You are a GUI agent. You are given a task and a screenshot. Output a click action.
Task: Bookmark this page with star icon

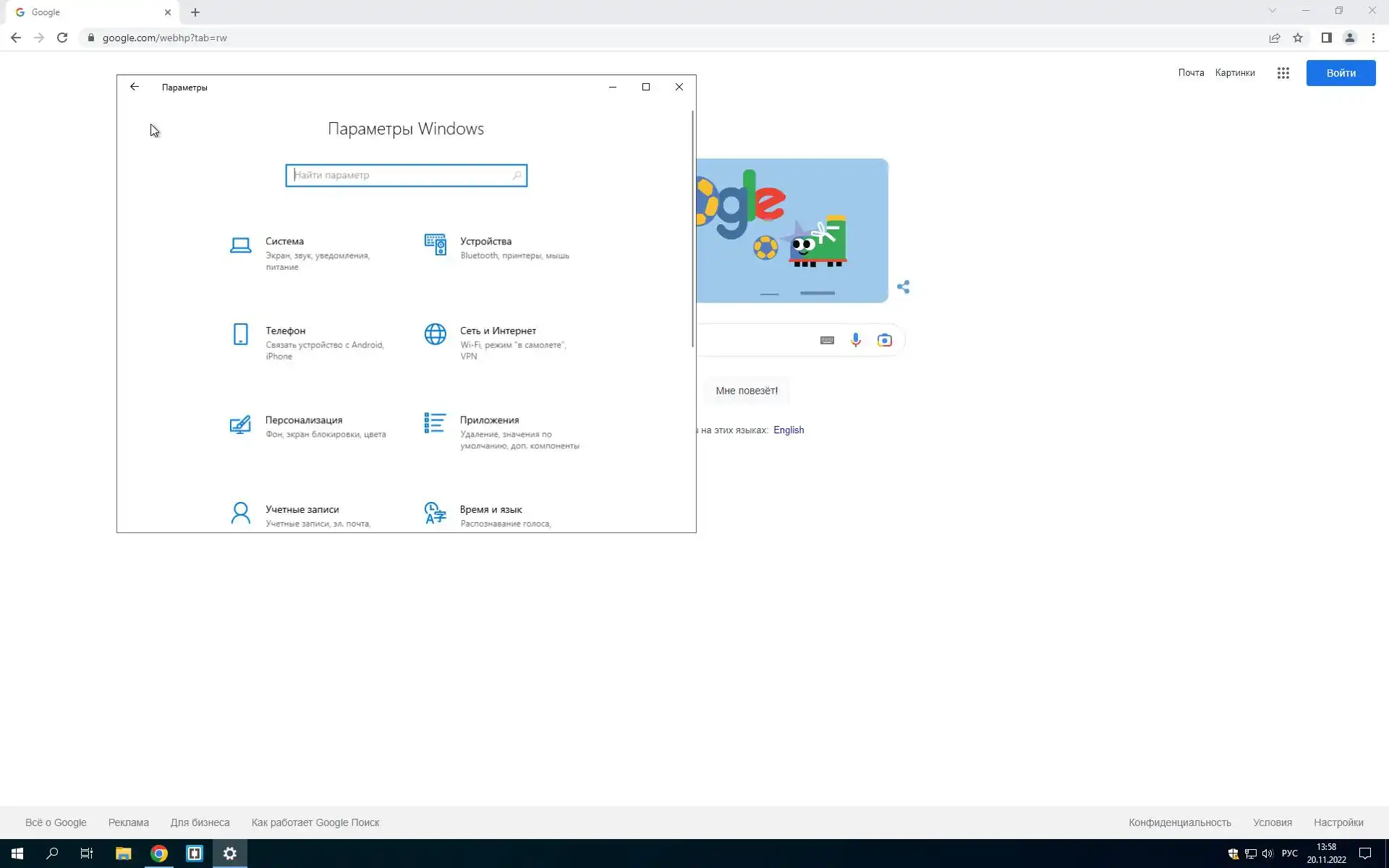click(1298, 38)
